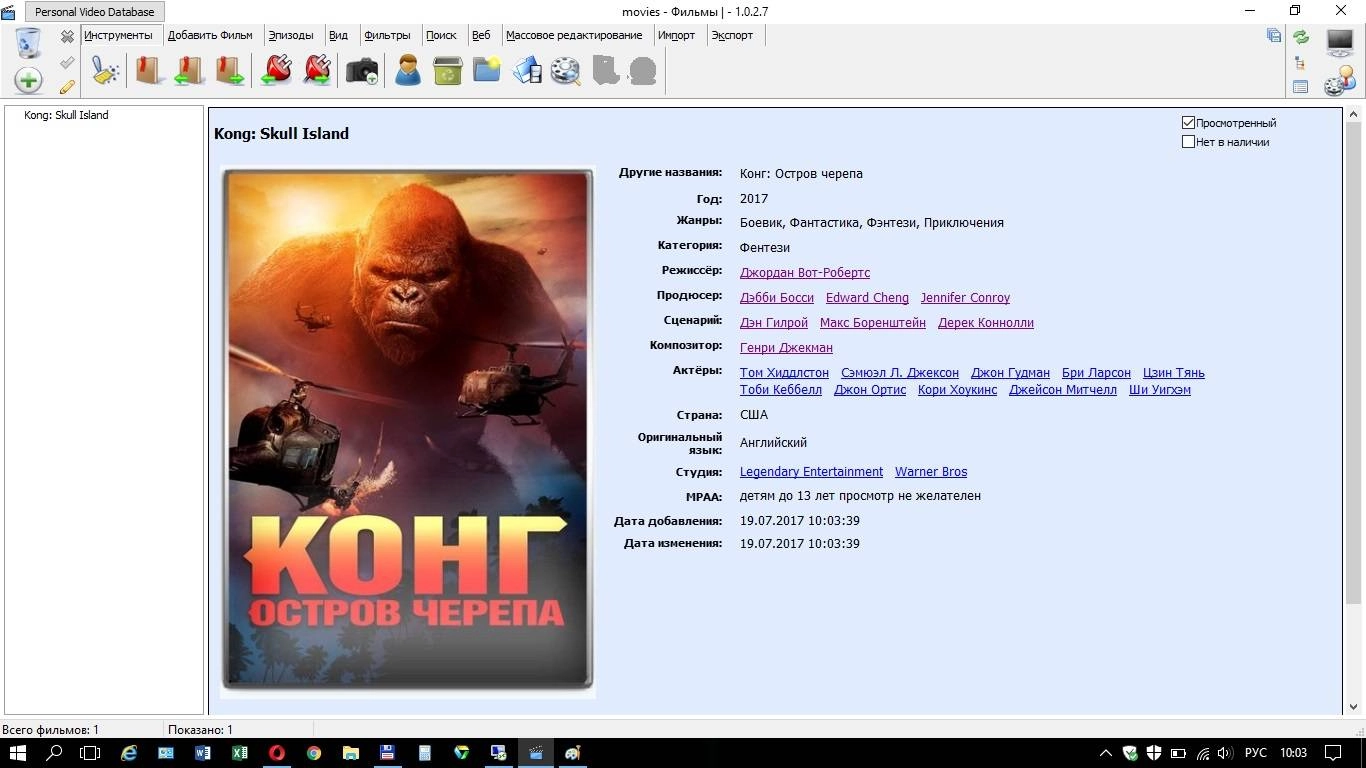Open studio link Warner Bros
This screenshot has width=1366, height=768.
pos(931,471)
